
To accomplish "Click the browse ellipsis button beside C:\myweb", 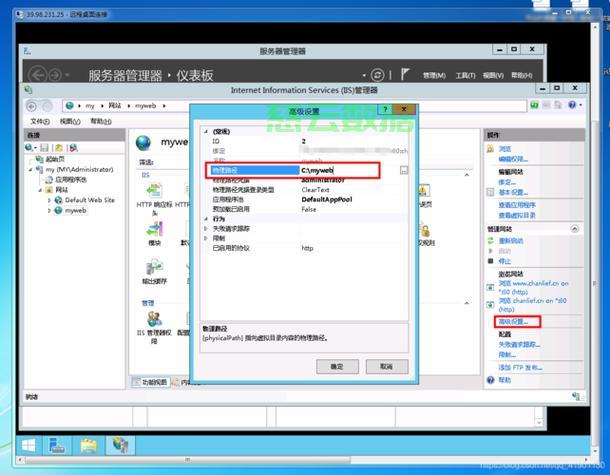I will tap(404, 170).
